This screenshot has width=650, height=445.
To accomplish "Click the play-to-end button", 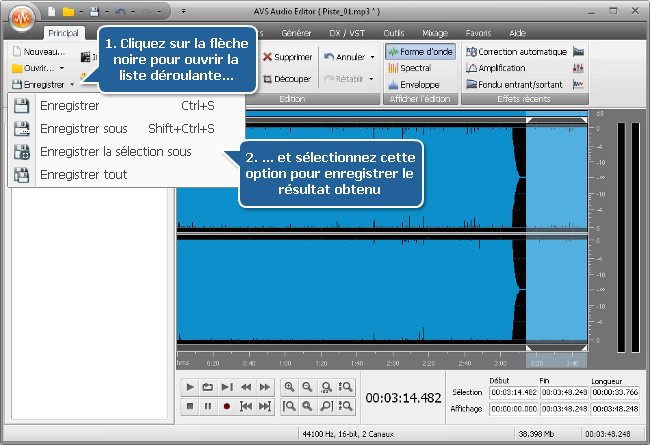I will pos(227,387).
